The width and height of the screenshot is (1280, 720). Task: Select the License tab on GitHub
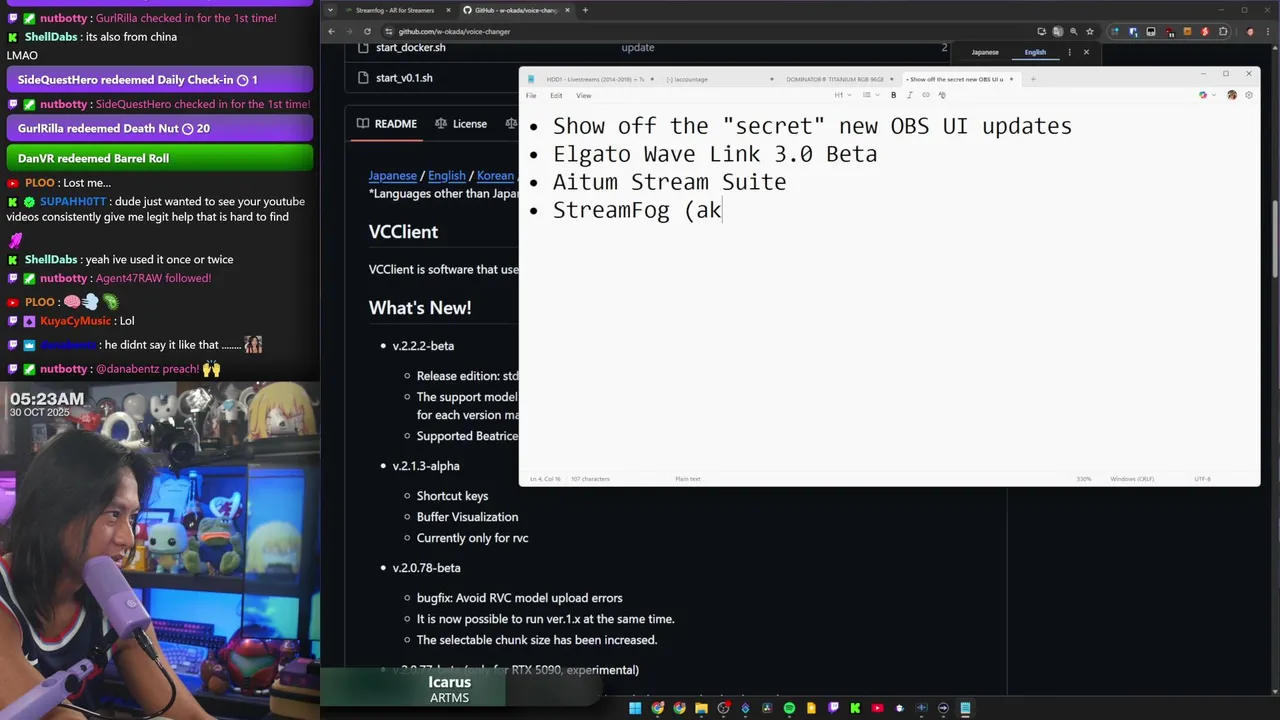(x=460, y=124)
